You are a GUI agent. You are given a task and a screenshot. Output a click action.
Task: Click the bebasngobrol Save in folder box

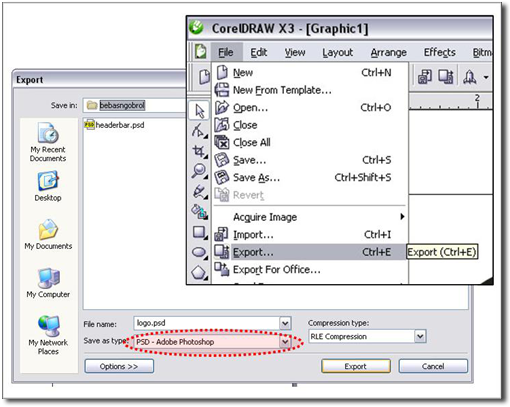coord(135,105)
